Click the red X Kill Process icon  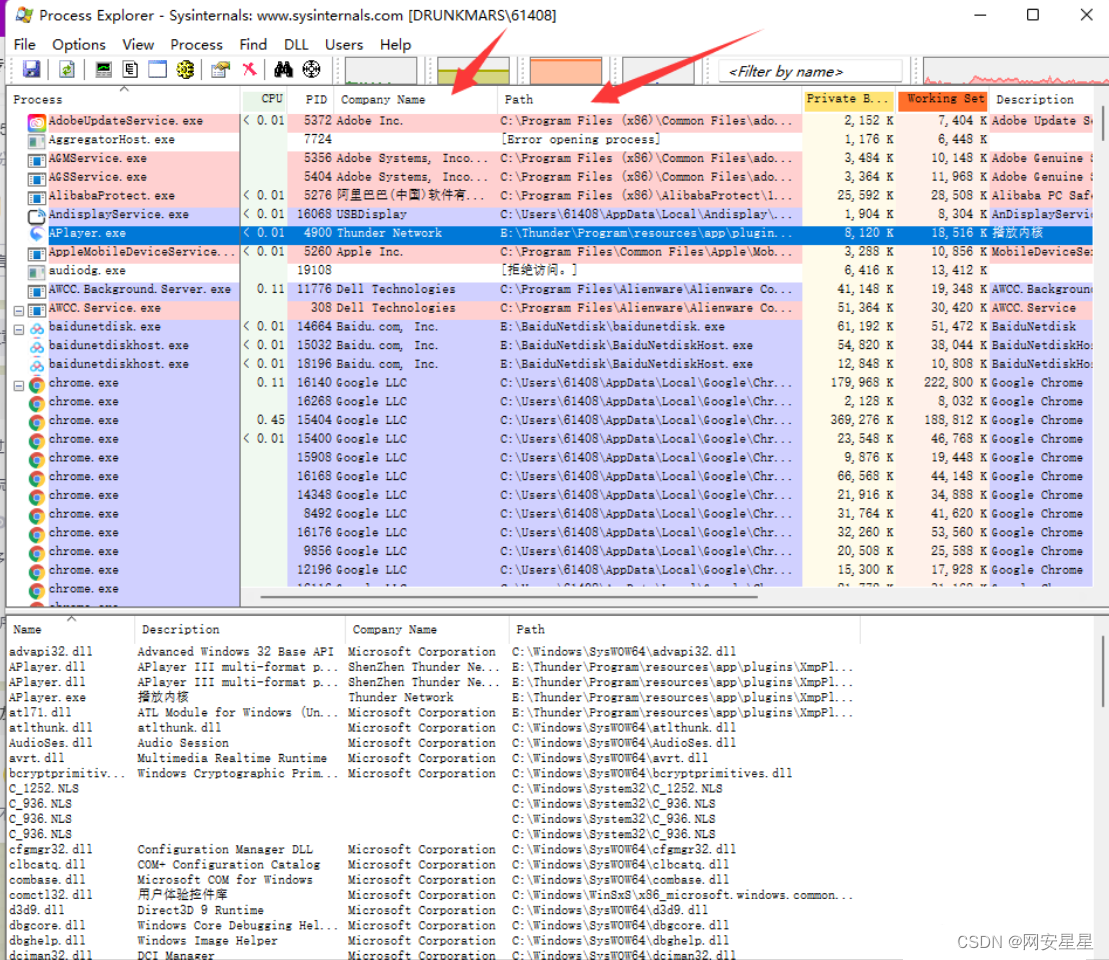pyautogui.click(x=249, y=69)
